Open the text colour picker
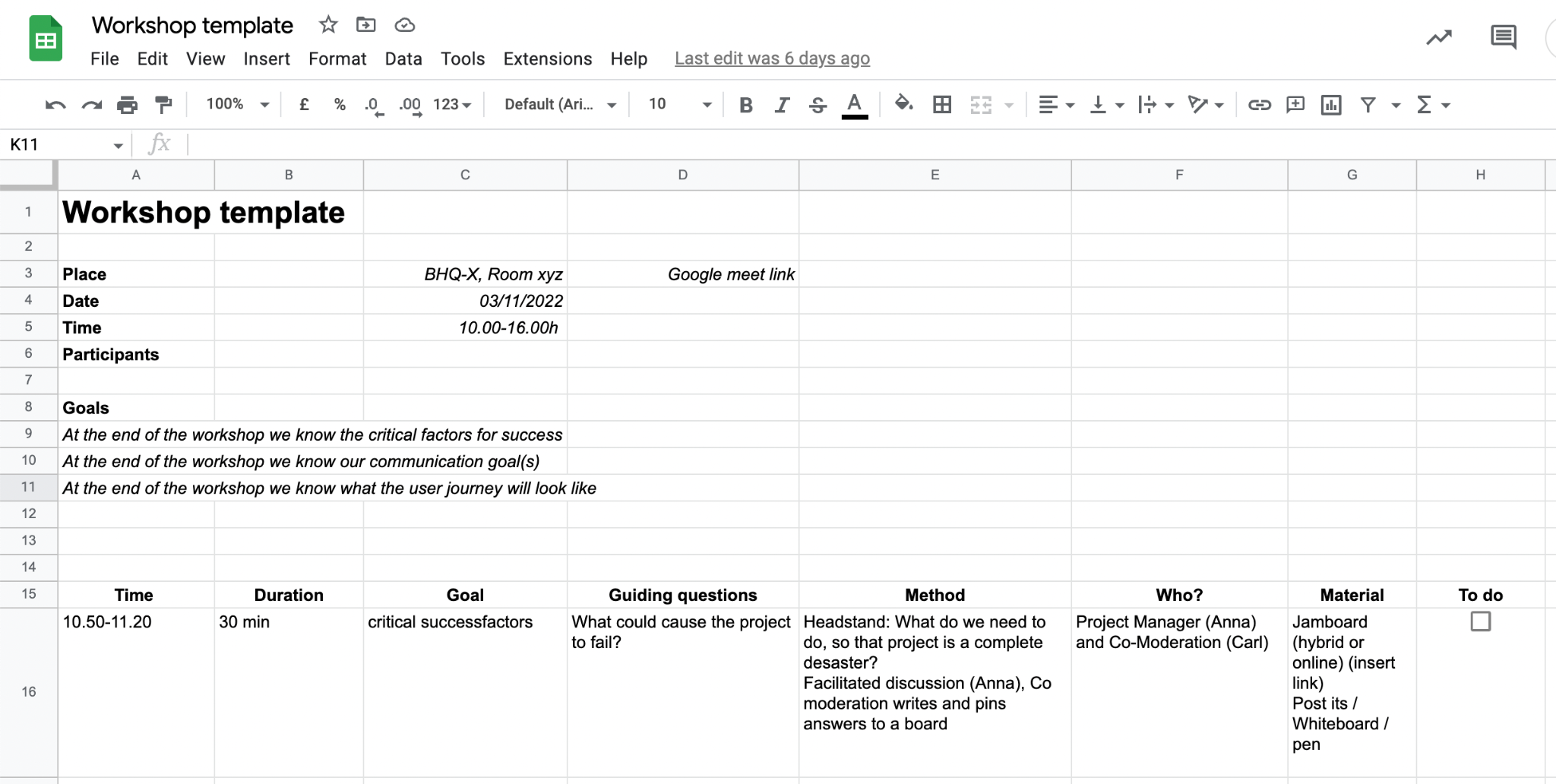The height and width of the screenshot is (784, 1556). coord(855,105)
